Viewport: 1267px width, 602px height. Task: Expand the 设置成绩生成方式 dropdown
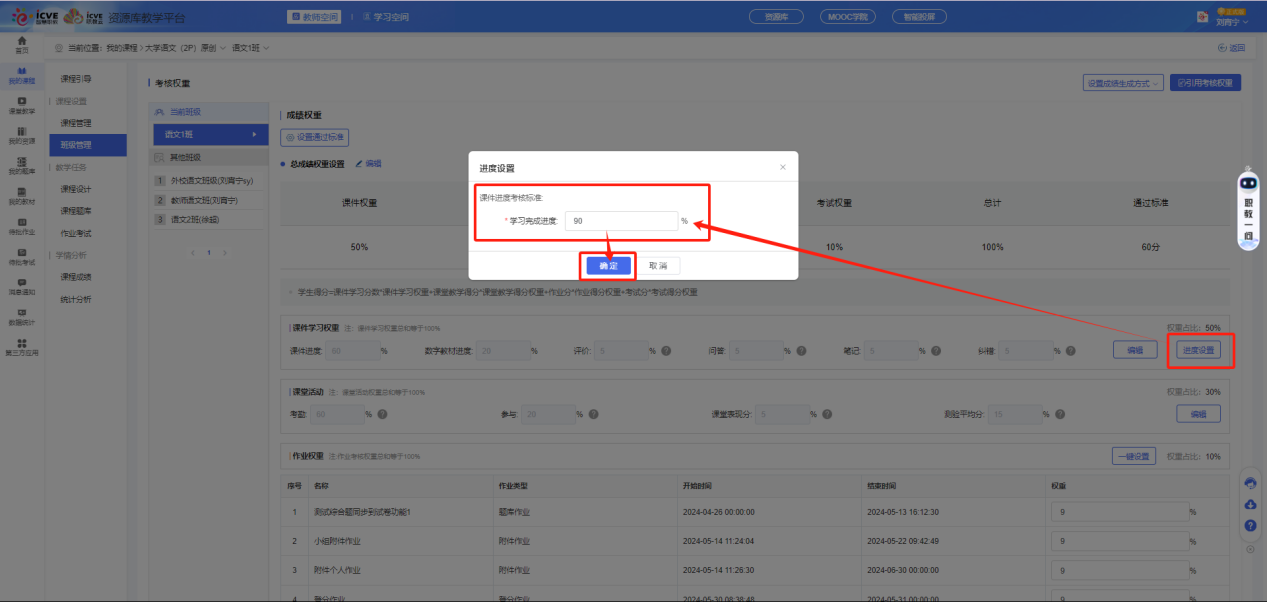1124,83
